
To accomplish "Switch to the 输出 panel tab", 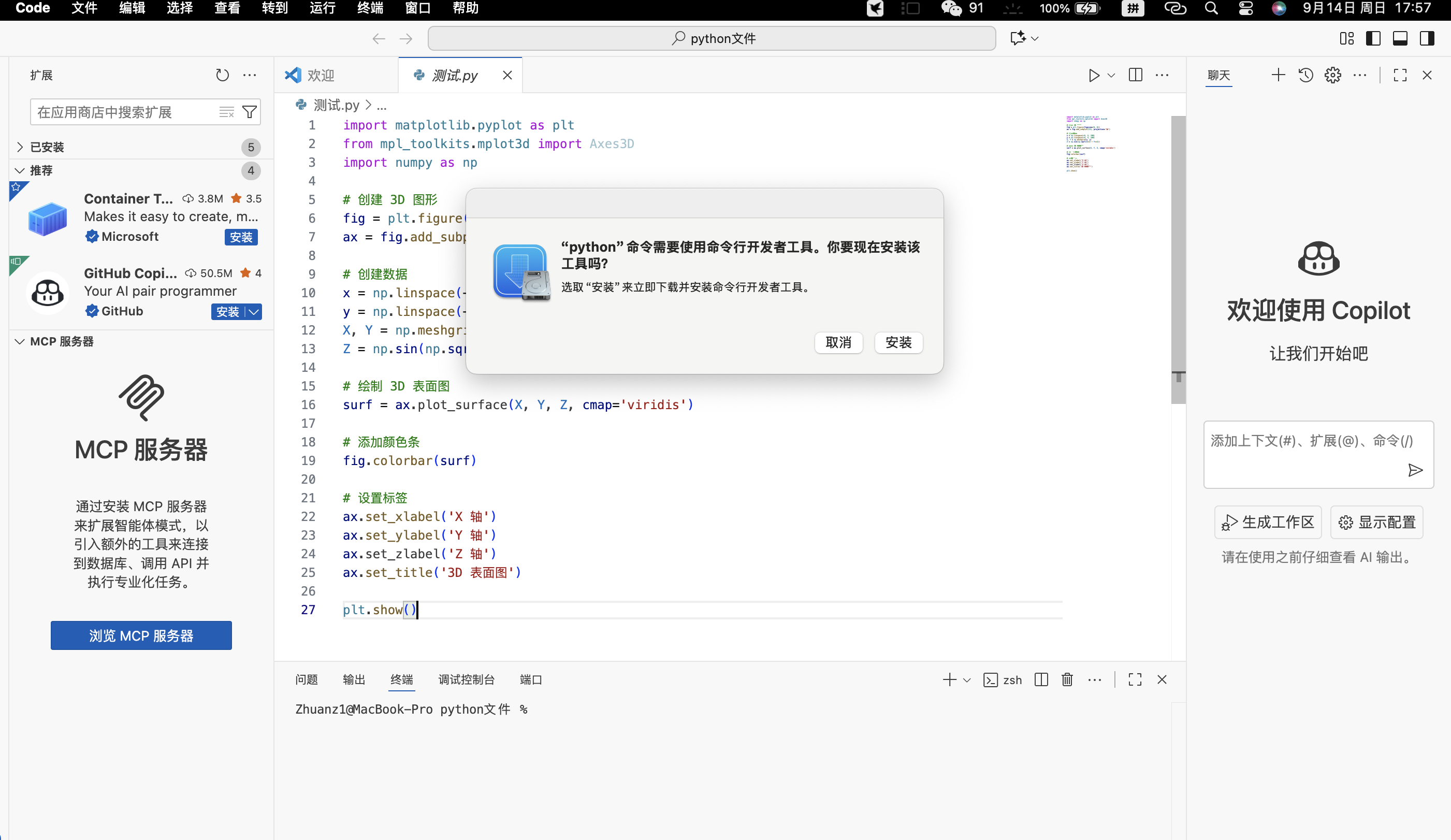I will [353, 680].
